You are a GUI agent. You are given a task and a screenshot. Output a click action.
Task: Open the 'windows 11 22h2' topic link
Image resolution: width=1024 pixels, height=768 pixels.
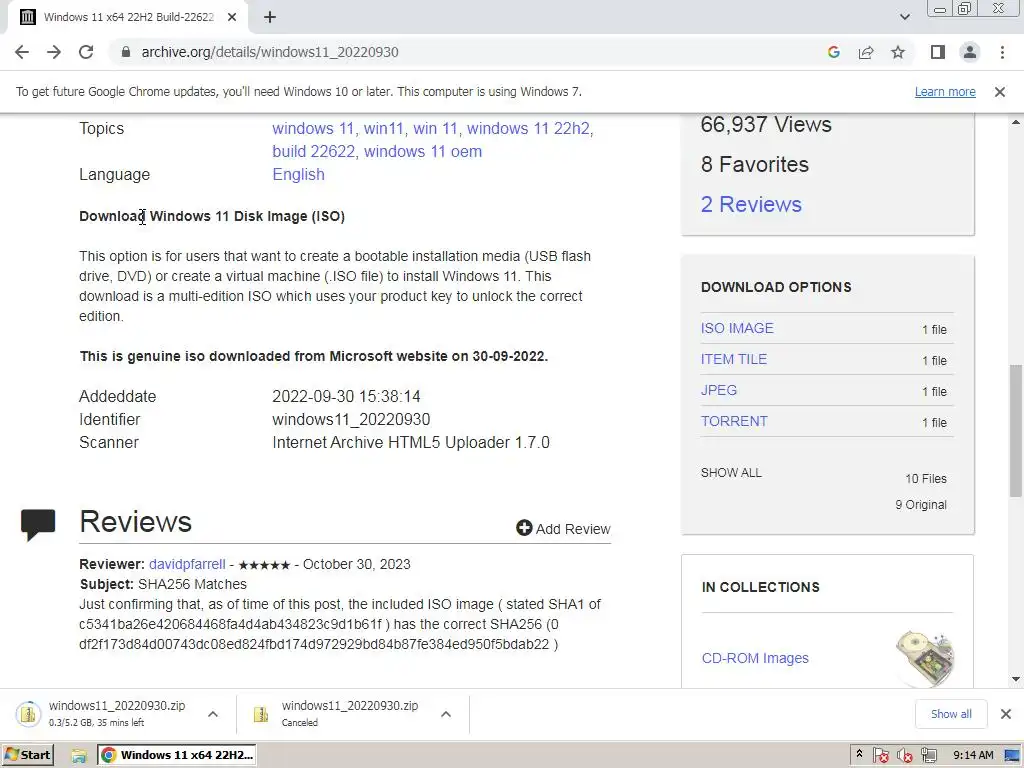[x=530, y=129]
